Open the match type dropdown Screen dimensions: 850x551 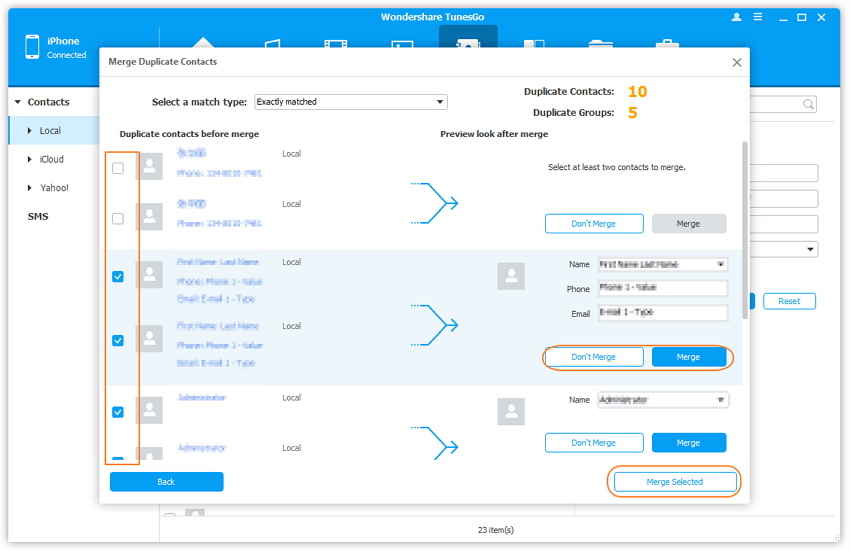350,102
